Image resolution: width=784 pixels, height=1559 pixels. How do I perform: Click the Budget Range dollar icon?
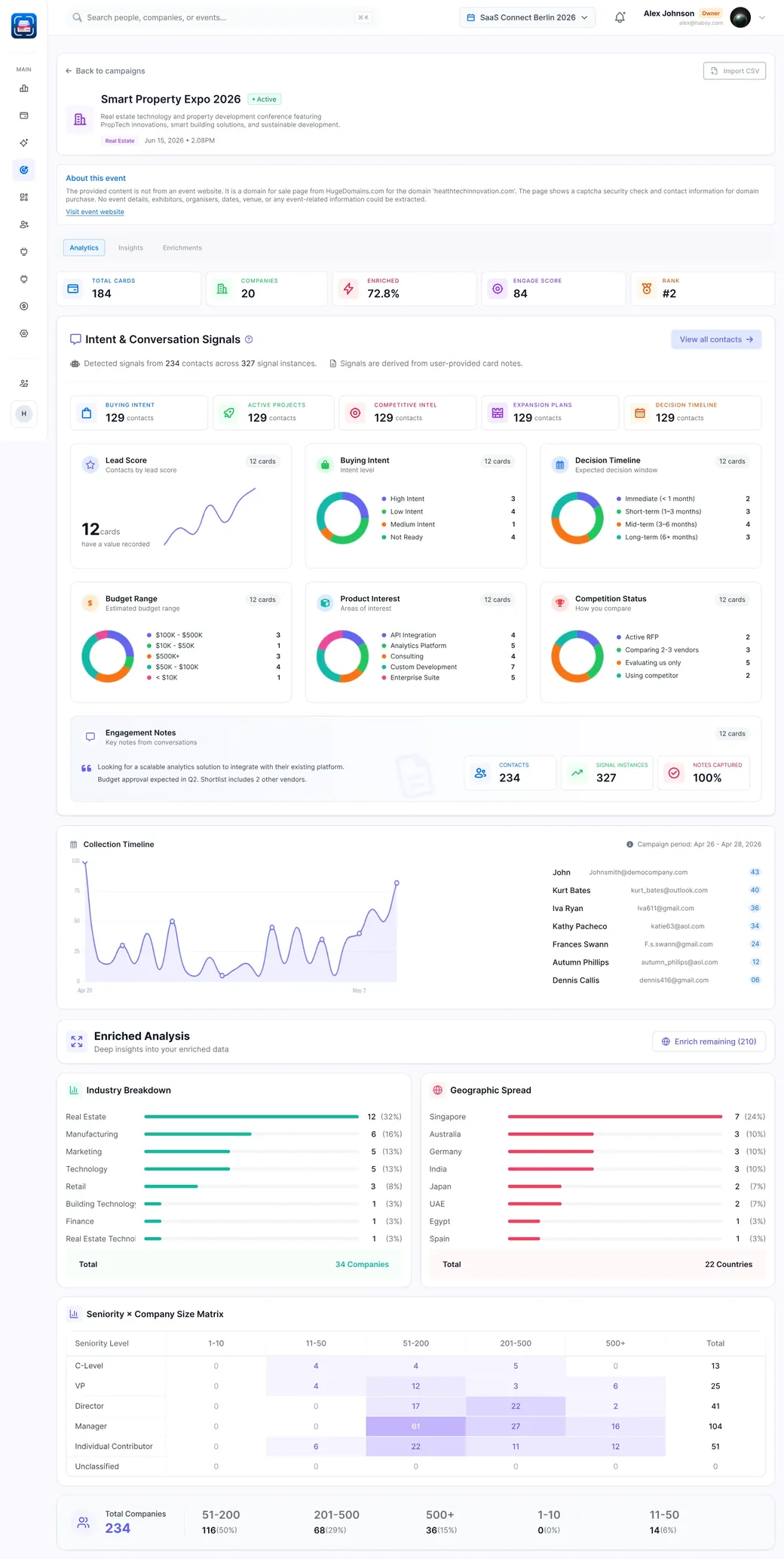(x=90, y=603)
